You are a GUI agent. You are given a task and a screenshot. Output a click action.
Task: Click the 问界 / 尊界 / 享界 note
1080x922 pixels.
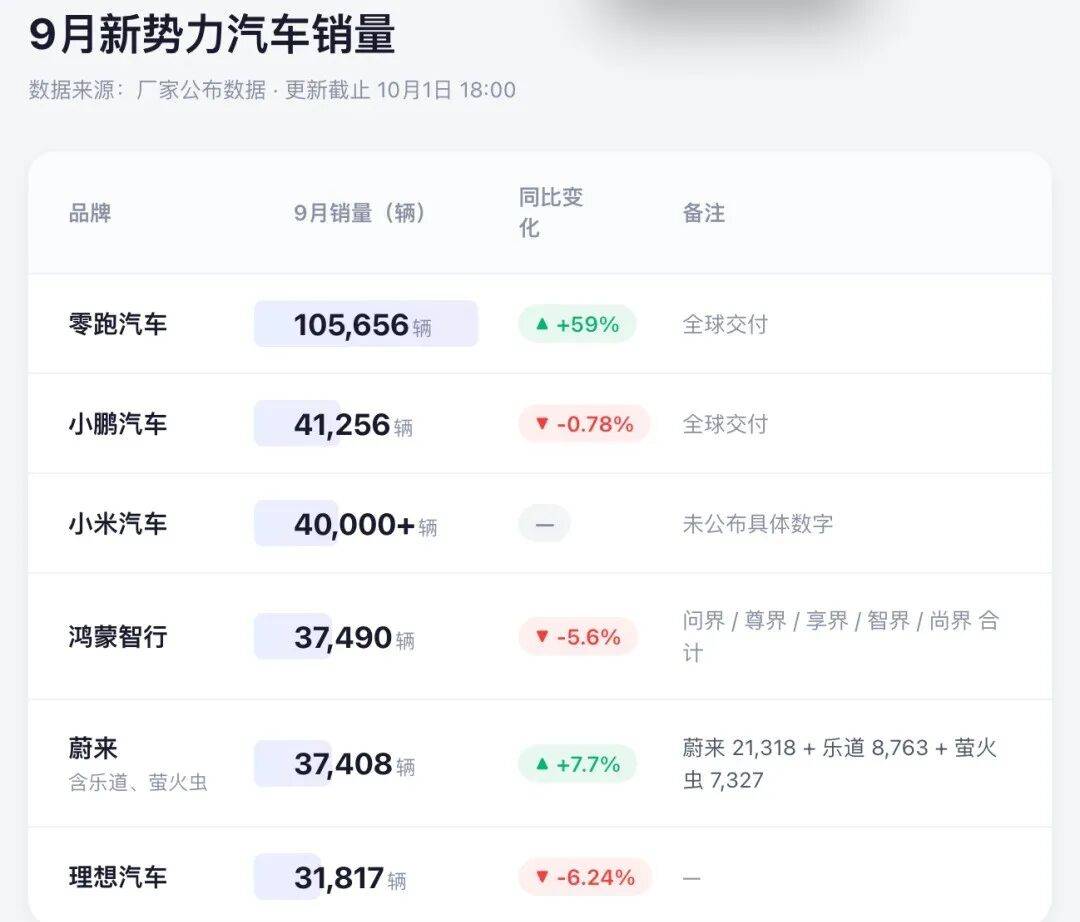pos(840,636)
